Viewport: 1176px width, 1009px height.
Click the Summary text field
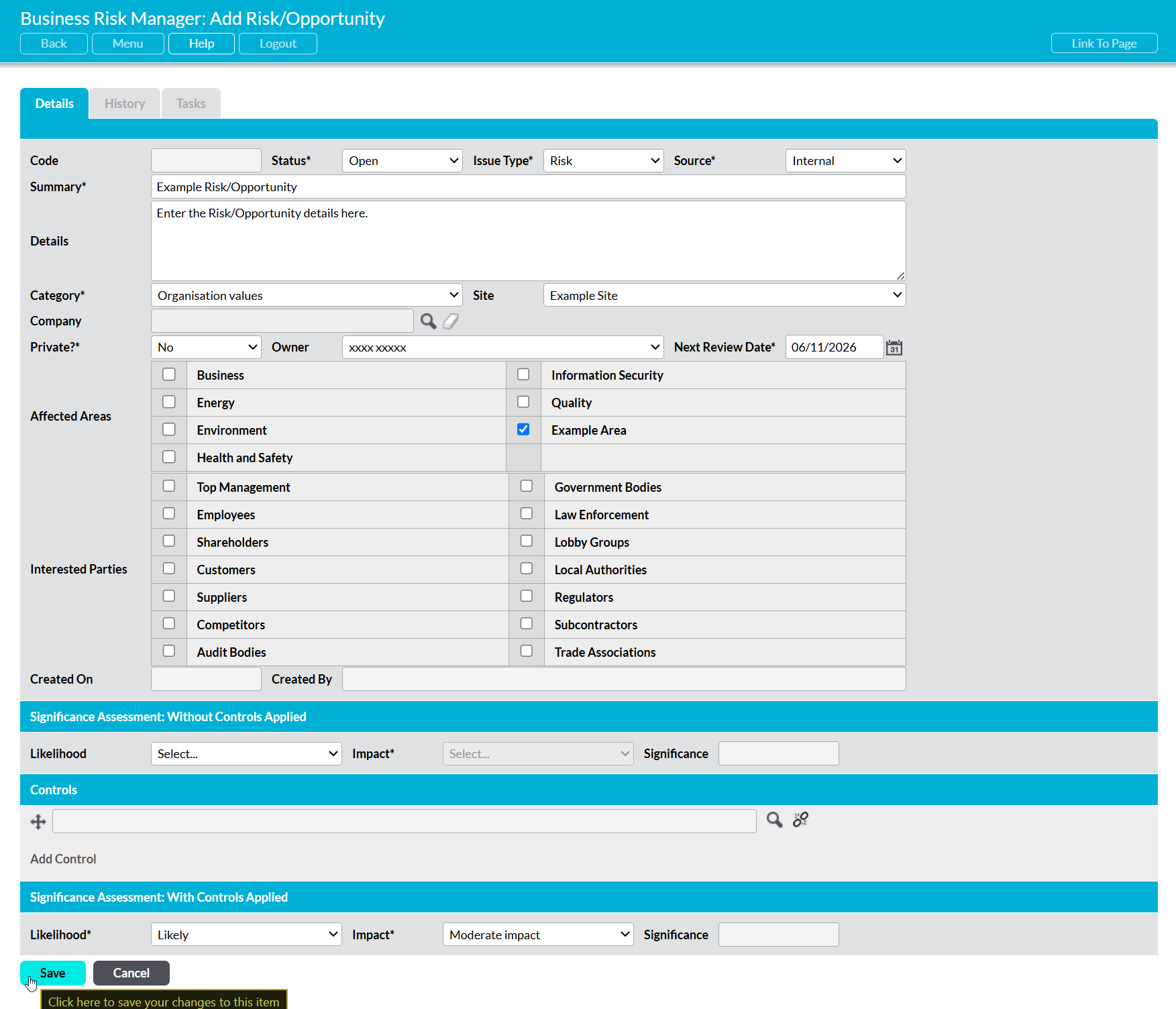pyautogui.click(x=529, y=187)
